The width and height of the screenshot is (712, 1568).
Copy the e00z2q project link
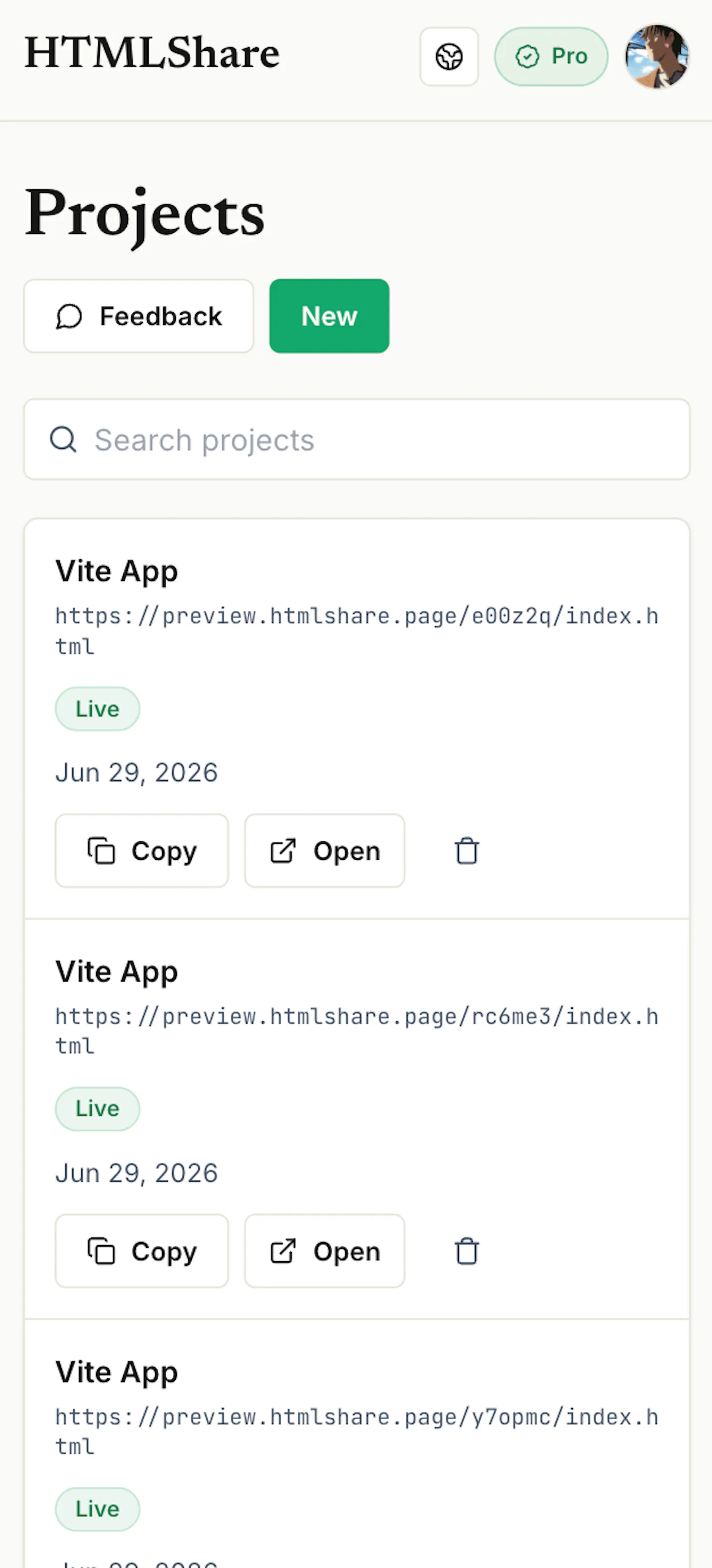click(142, 850)
